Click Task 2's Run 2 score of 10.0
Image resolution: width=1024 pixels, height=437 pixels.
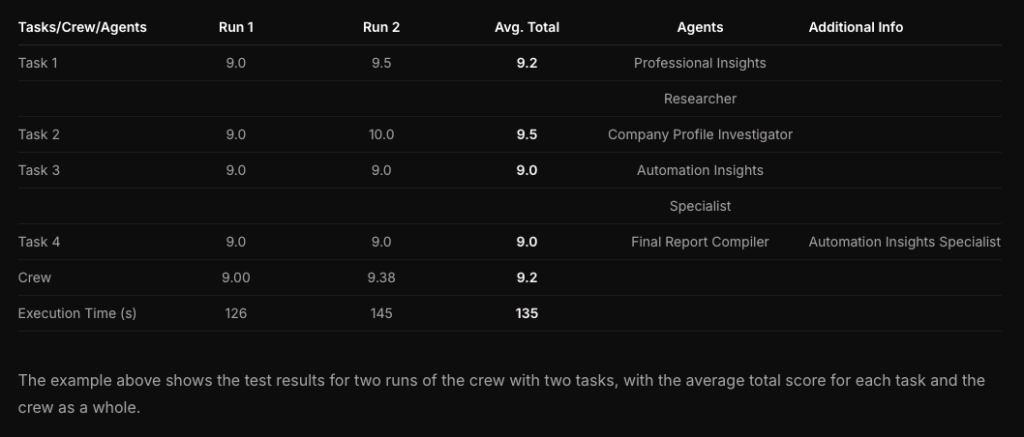point(381,134)
